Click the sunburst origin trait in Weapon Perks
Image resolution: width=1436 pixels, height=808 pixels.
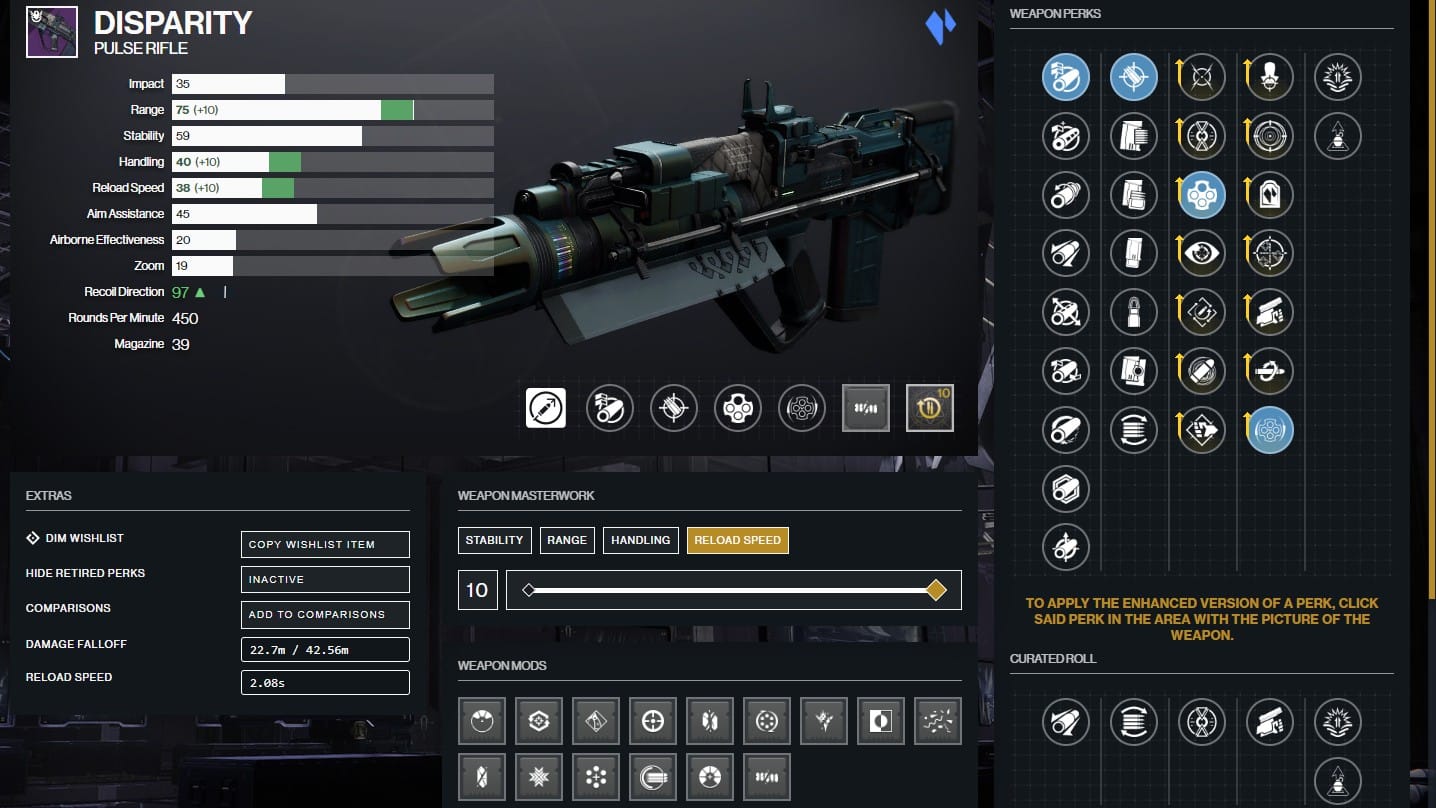(x=1336, y=77)
